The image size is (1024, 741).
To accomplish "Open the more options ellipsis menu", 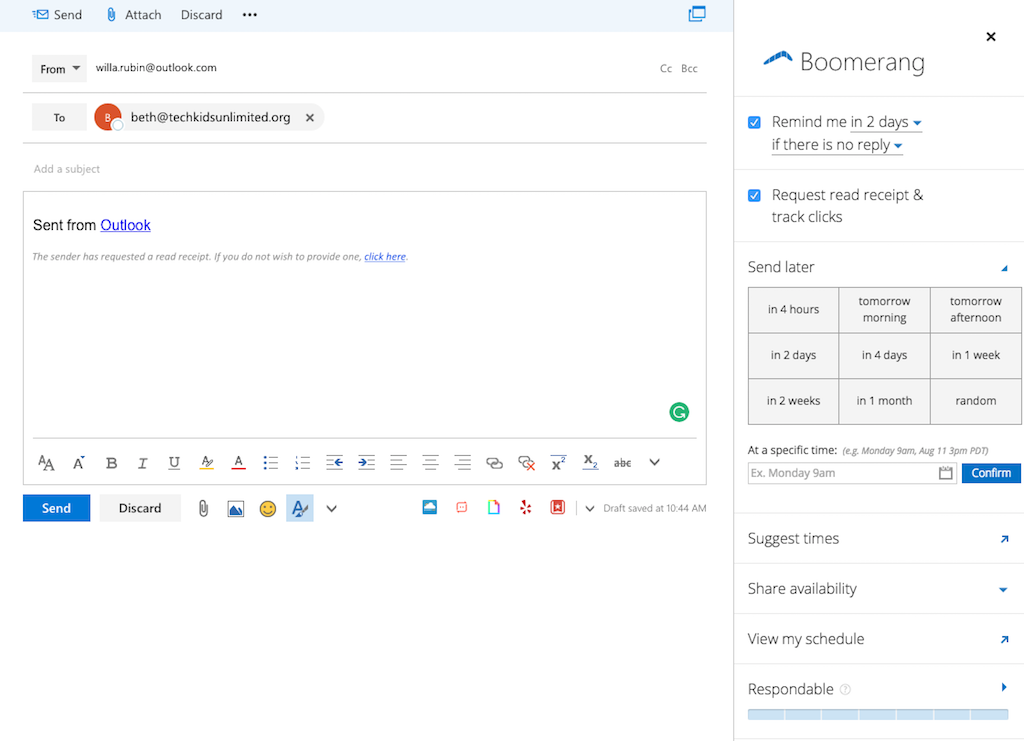I will click(248, 14).
